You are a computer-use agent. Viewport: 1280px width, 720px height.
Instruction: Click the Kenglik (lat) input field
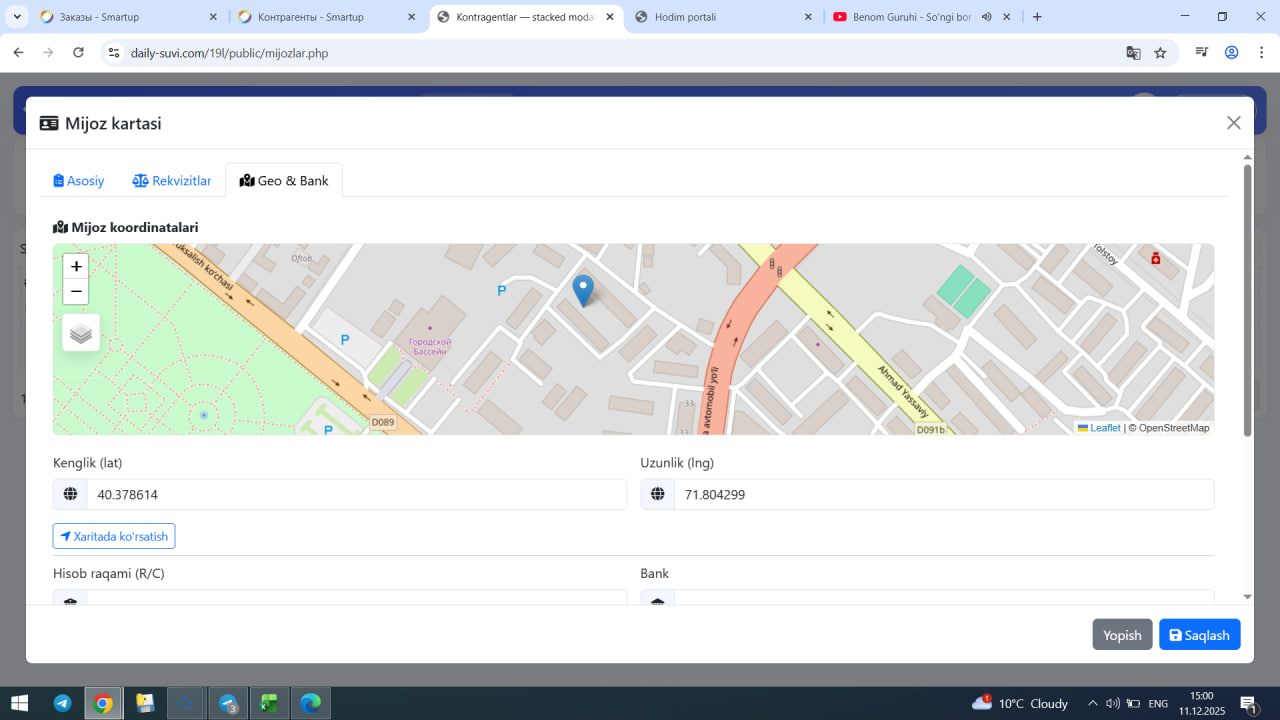pos(355,494)
